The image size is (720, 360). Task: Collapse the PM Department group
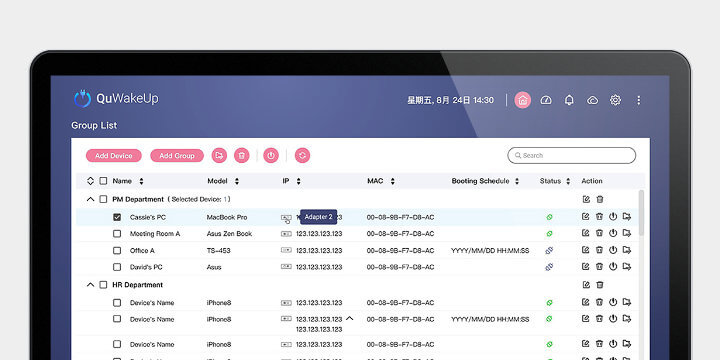click(90, 199)
